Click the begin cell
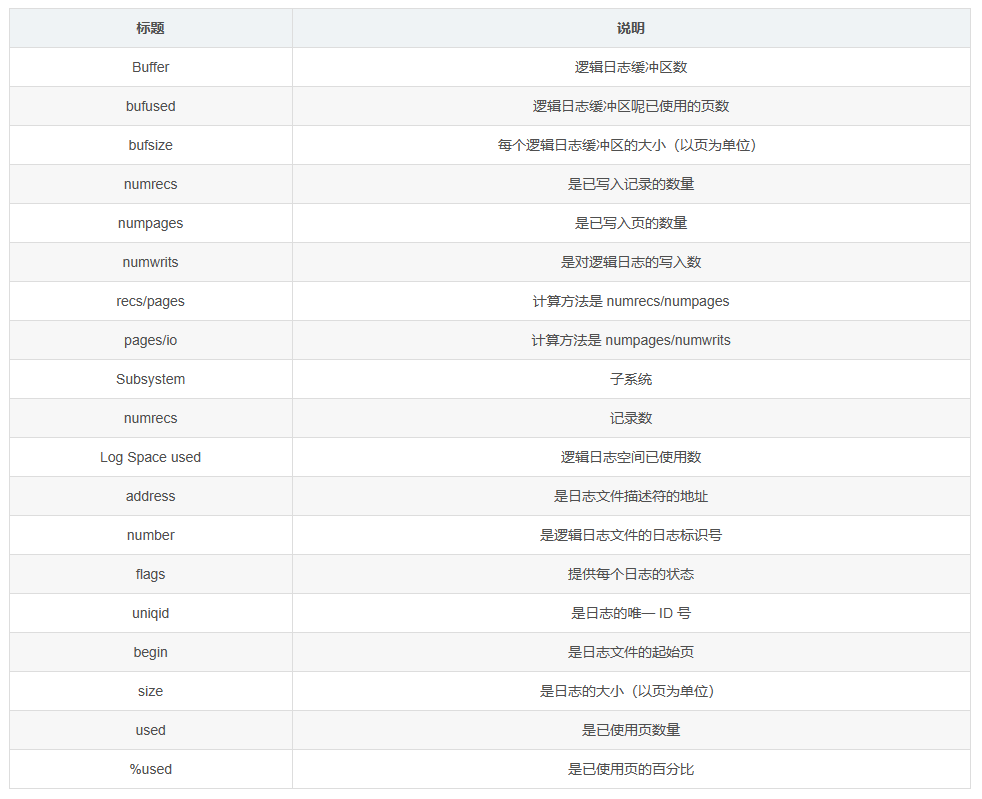982x799 pixels. coord(150,652)
